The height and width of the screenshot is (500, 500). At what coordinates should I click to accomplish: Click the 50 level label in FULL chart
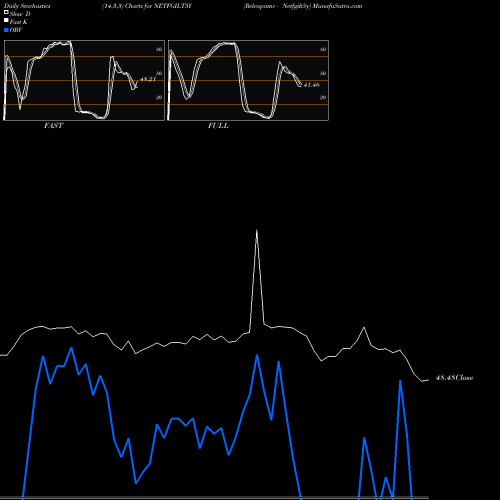point(323,73)
